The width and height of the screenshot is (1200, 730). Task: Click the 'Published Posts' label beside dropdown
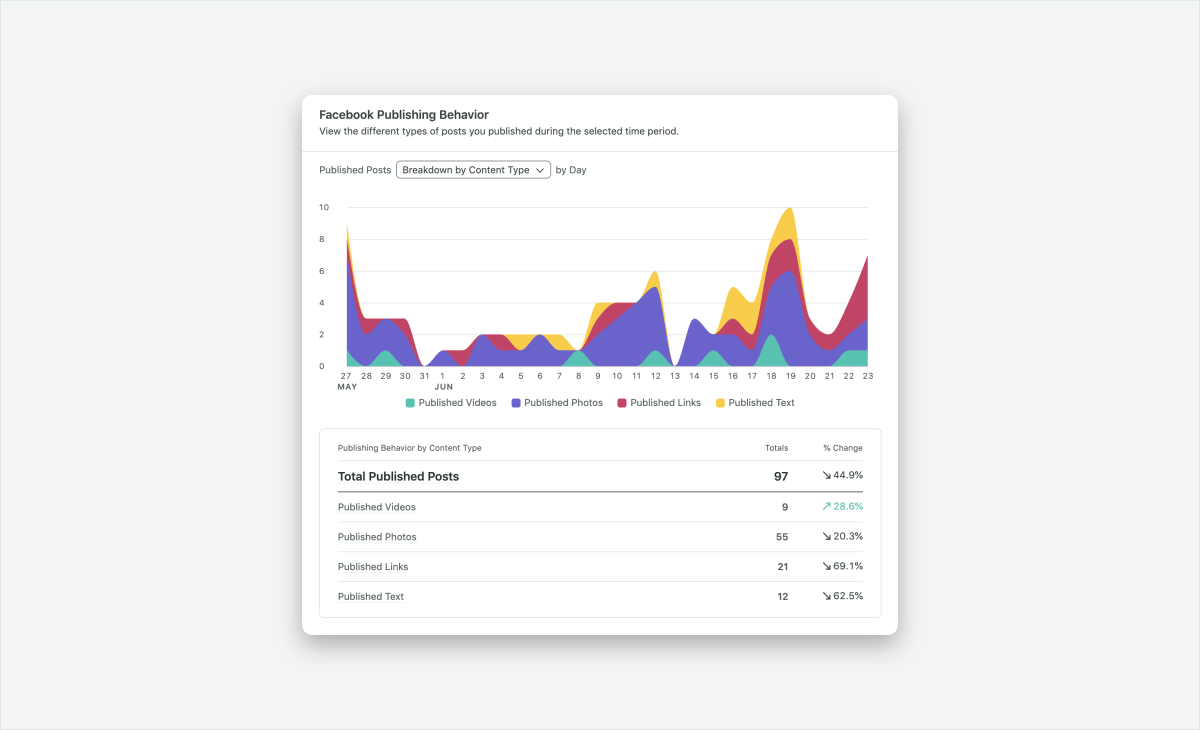pos(355,170)
